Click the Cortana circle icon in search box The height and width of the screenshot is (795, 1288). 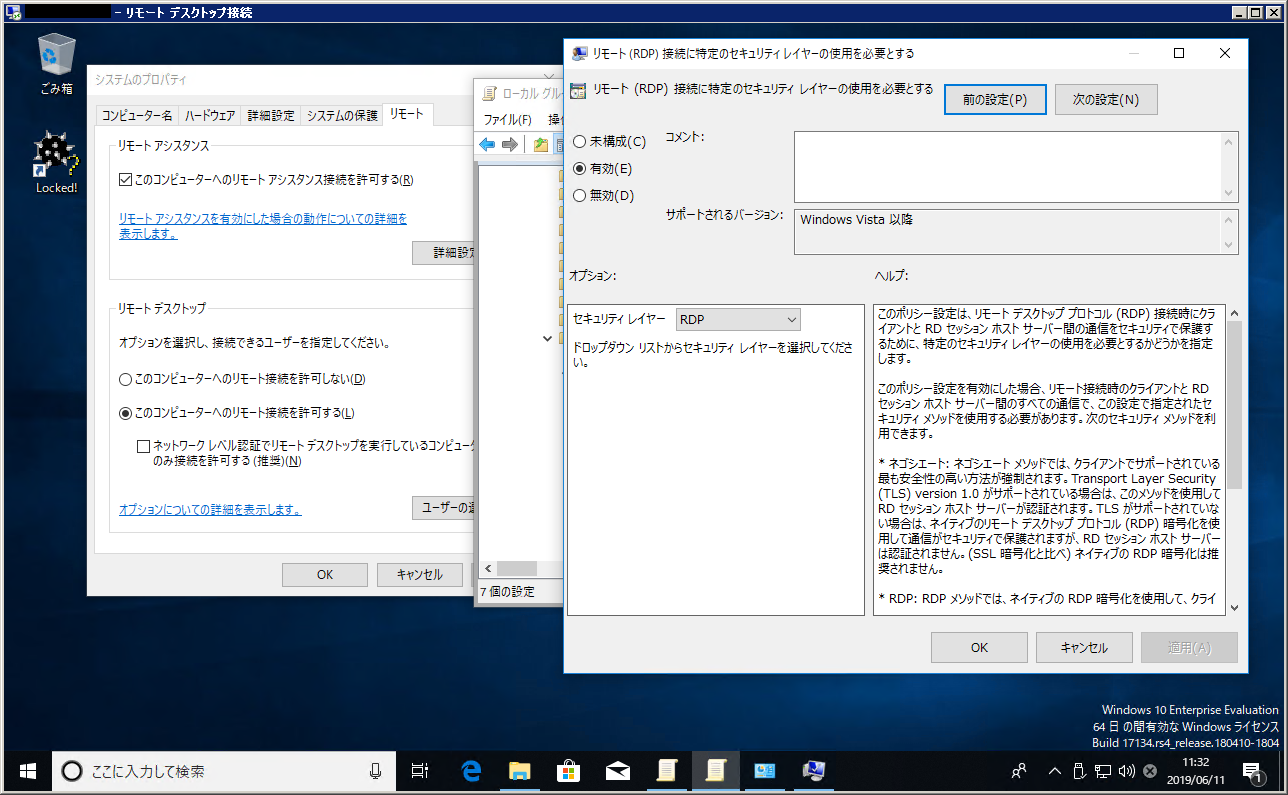click(72, 771)
